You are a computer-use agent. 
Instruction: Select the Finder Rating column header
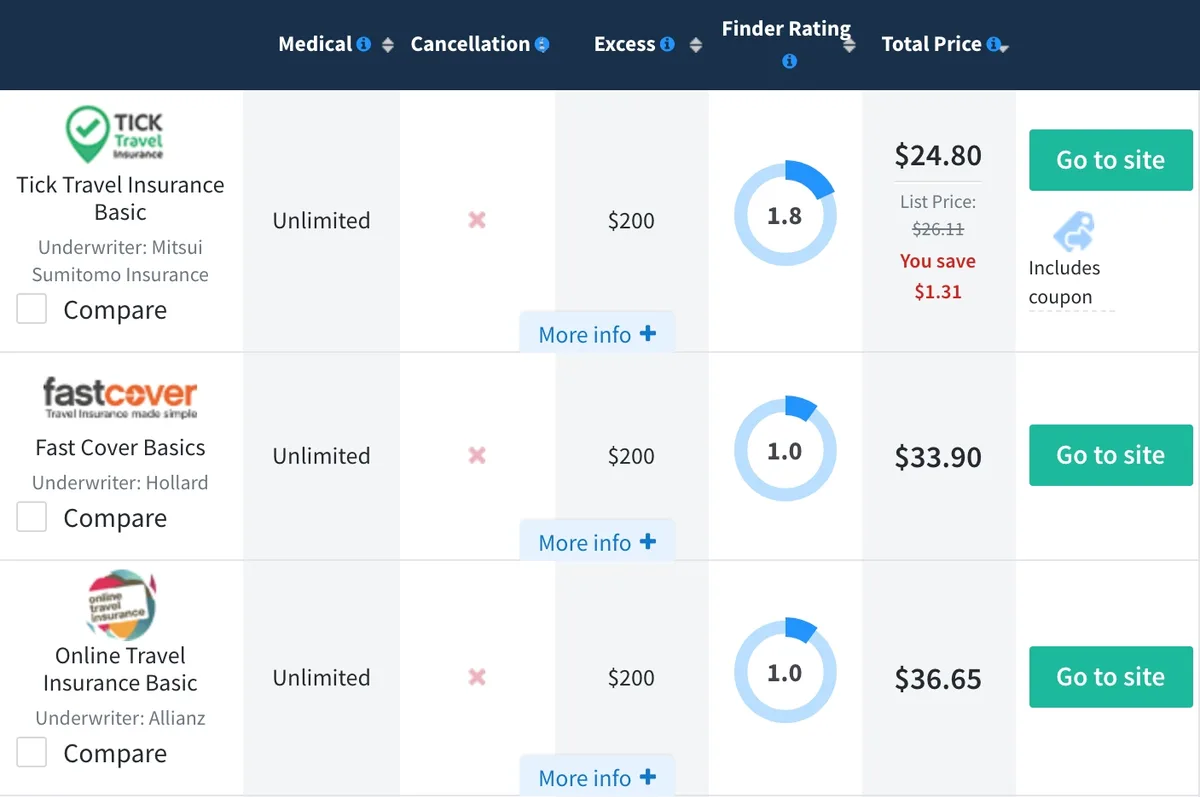pyautogui.click(x=787, y=28)
